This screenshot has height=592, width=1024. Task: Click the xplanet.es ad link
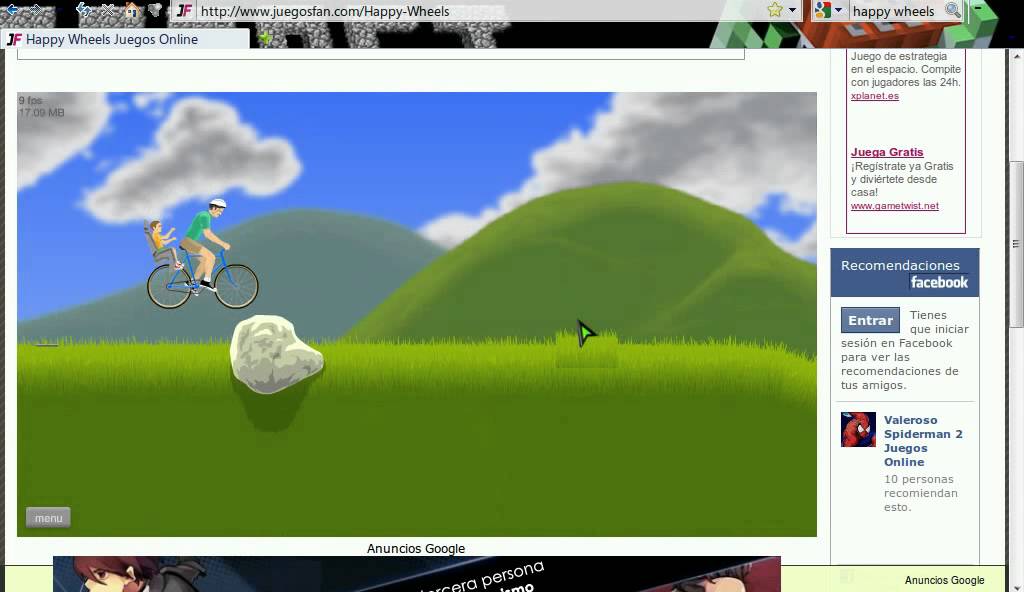click(874, 96)
